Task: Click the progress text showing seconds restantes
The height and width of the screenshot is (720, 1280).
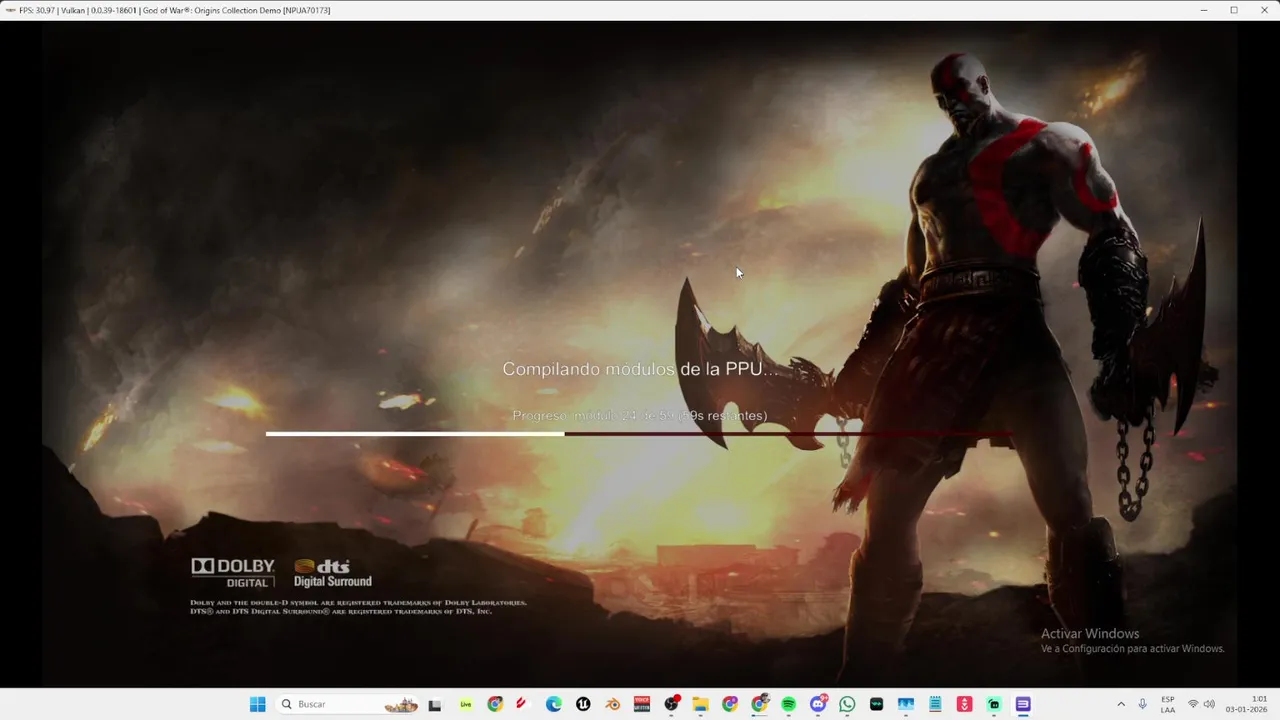Action: [x=640, y=415]
